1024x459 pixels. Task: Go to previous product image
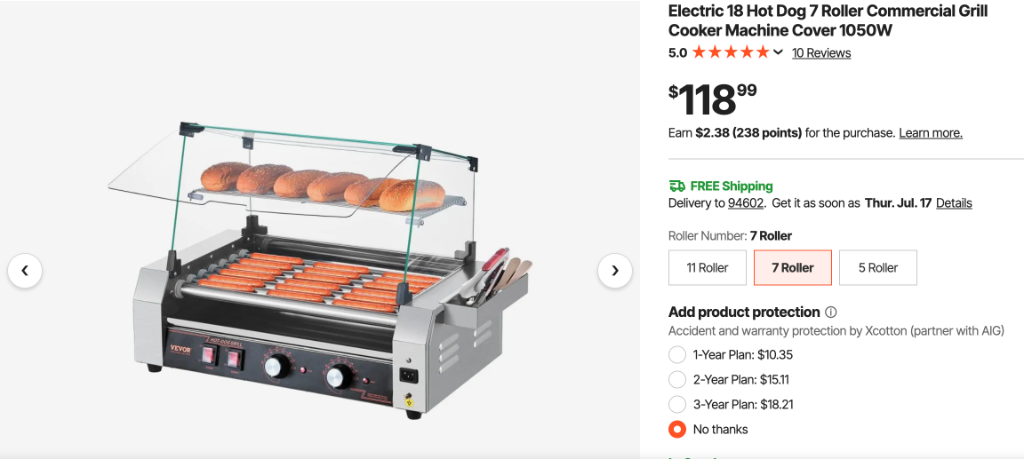click(x=25, y=270)
